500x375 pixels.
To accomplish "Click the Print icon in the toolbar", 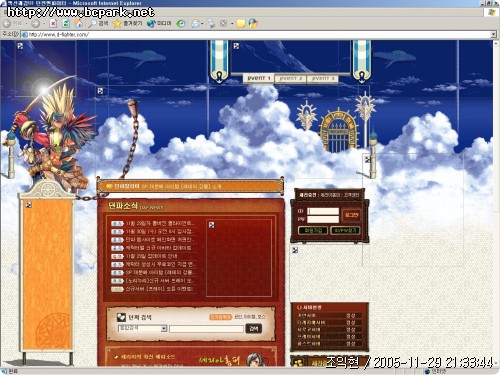I will click(x=211, y=23).
